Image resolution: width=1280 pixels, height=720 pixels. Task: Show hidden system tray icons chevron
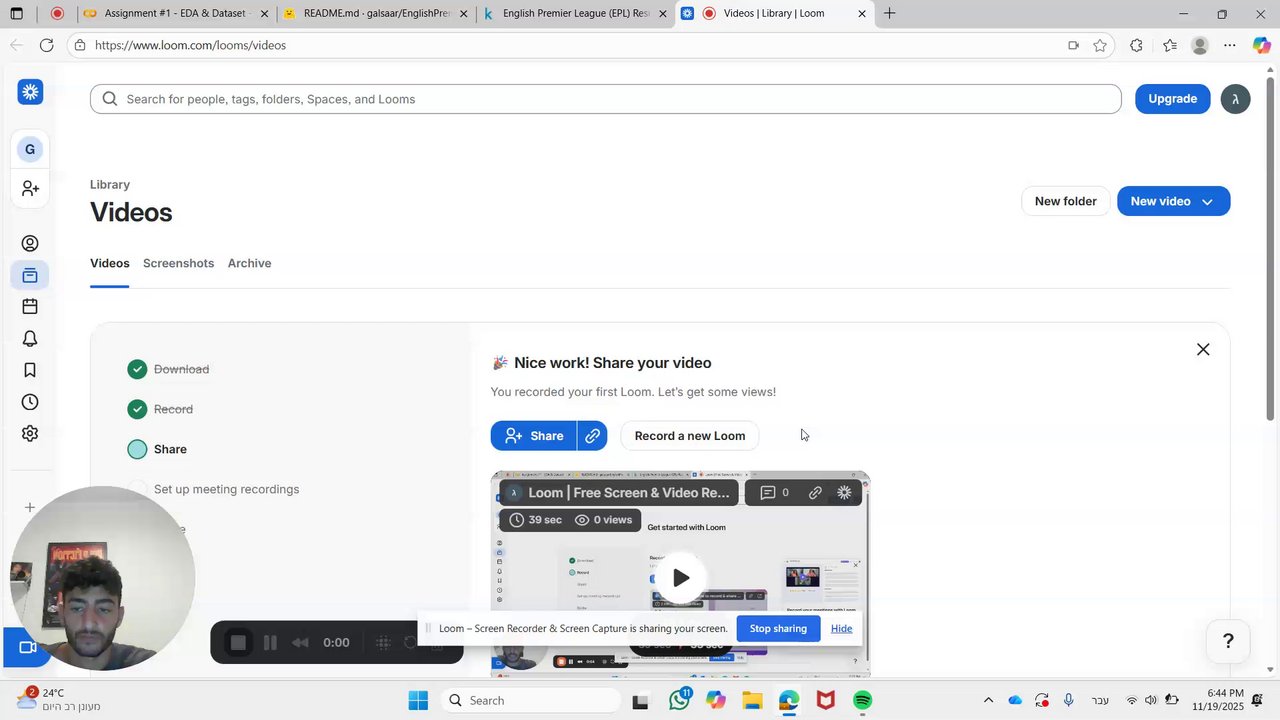pos(988,700)
